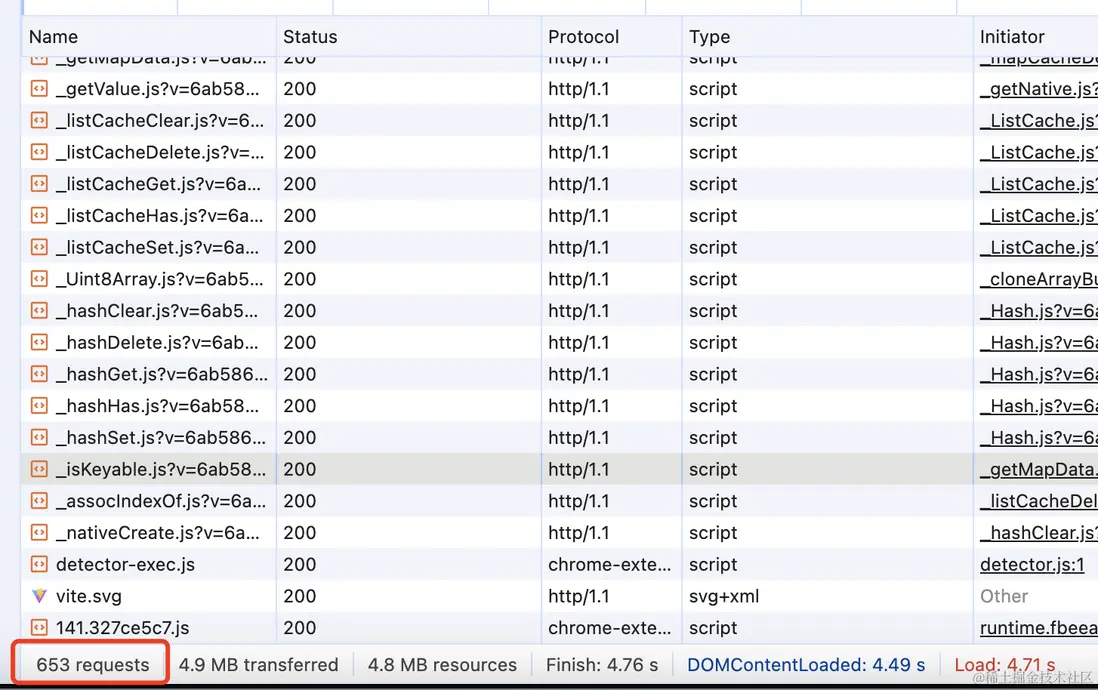This screenshot has width=1098, height=690.
Task: Select the _isKeyable.js request row
Action: click(161, 469)
